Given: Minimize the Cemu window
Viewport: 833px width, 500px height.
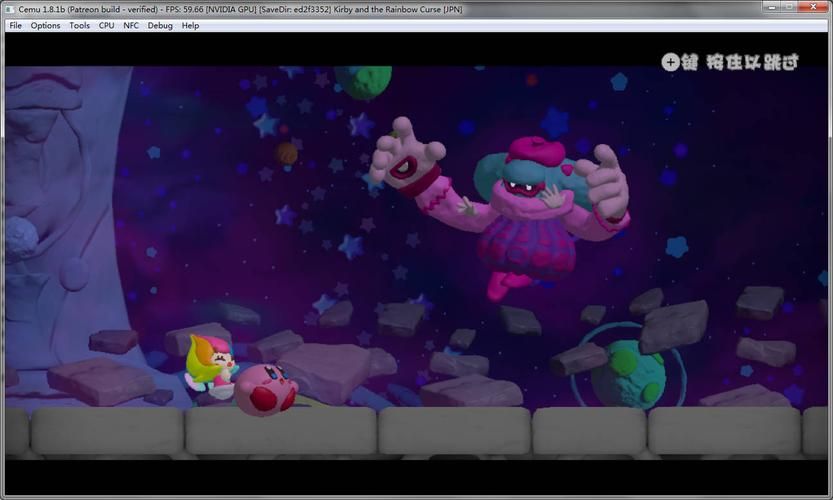Looking at the screenshot, I should click(x=771, y=6).
